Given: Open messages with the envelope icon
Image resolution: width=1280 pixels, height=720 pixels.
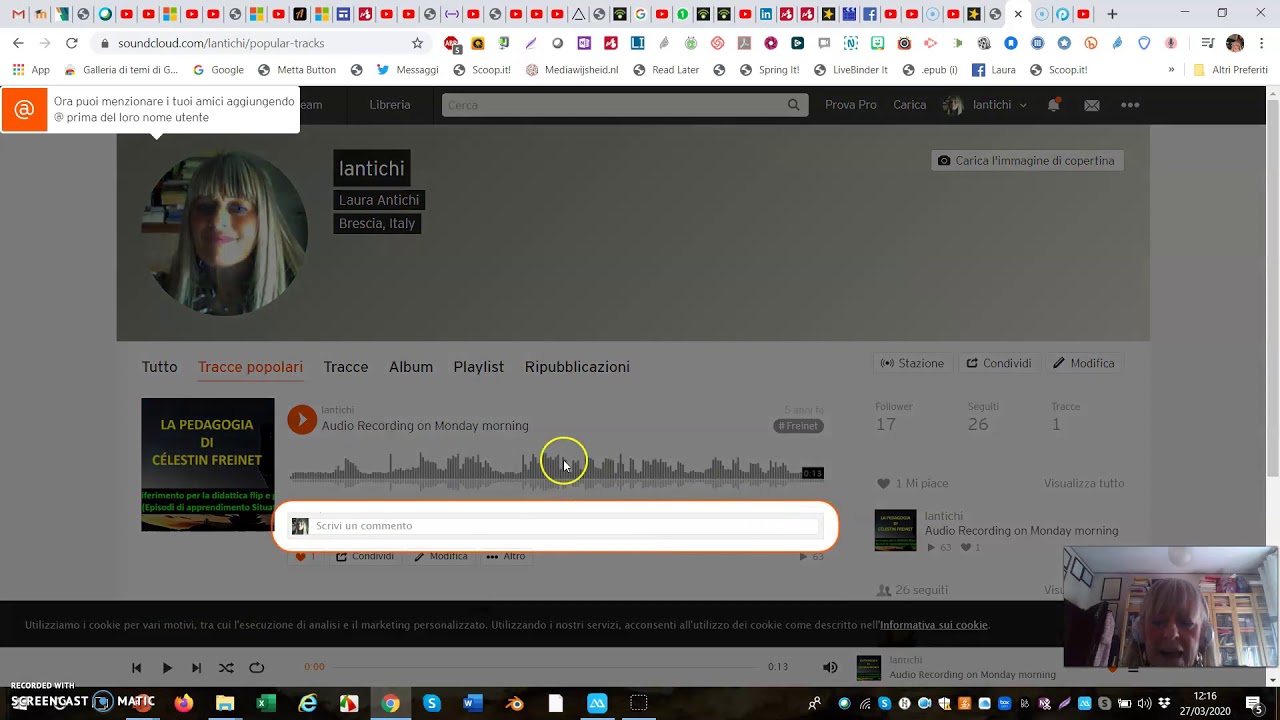Looking at the screenshot, I should click(x=1091, y=104).
